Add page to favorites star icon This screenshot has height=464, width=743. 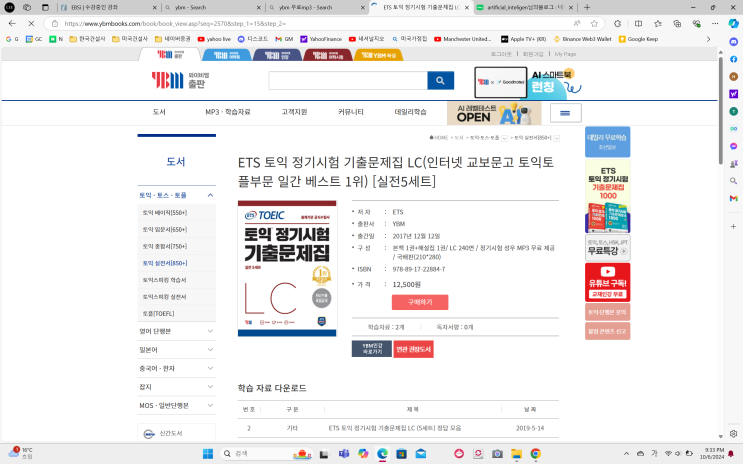click(x=594, y=24)
